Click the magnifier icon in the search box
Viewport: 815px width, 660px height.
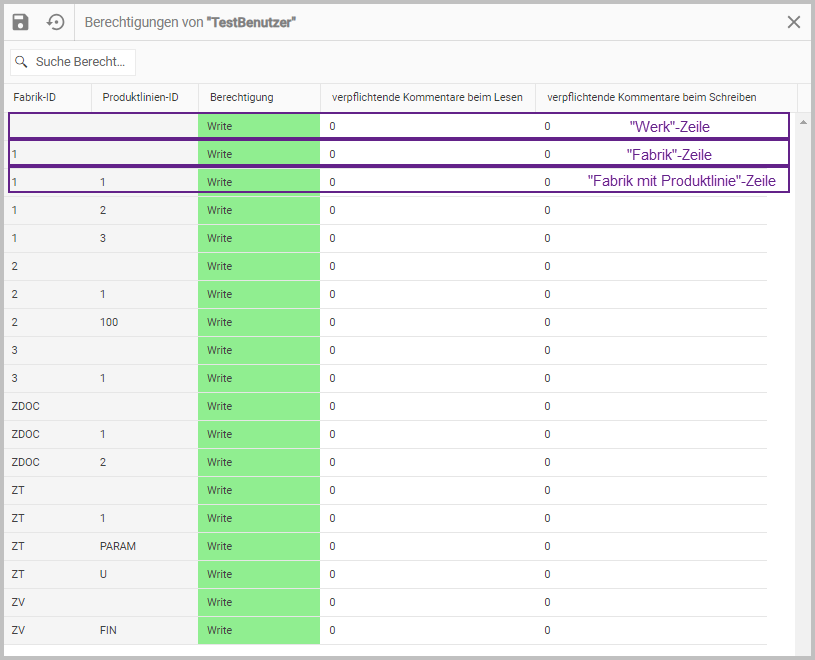[21, 62]
